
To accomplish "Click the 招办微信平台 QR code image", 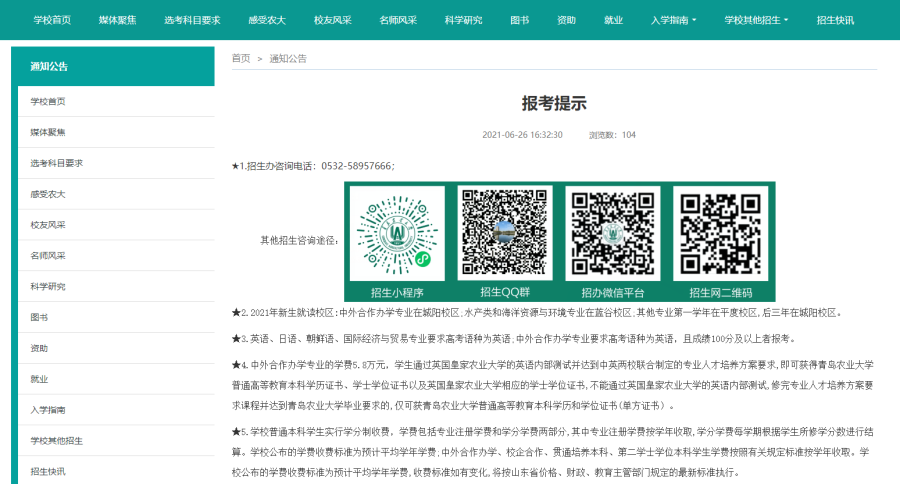I will pos(612,232).
